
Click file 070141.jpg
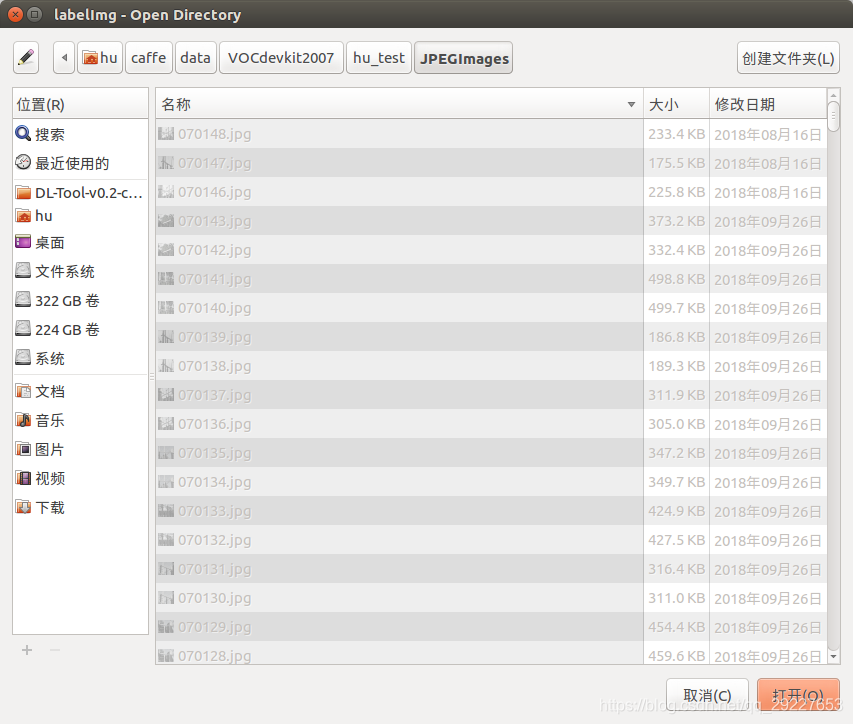(x=399, y=279)
